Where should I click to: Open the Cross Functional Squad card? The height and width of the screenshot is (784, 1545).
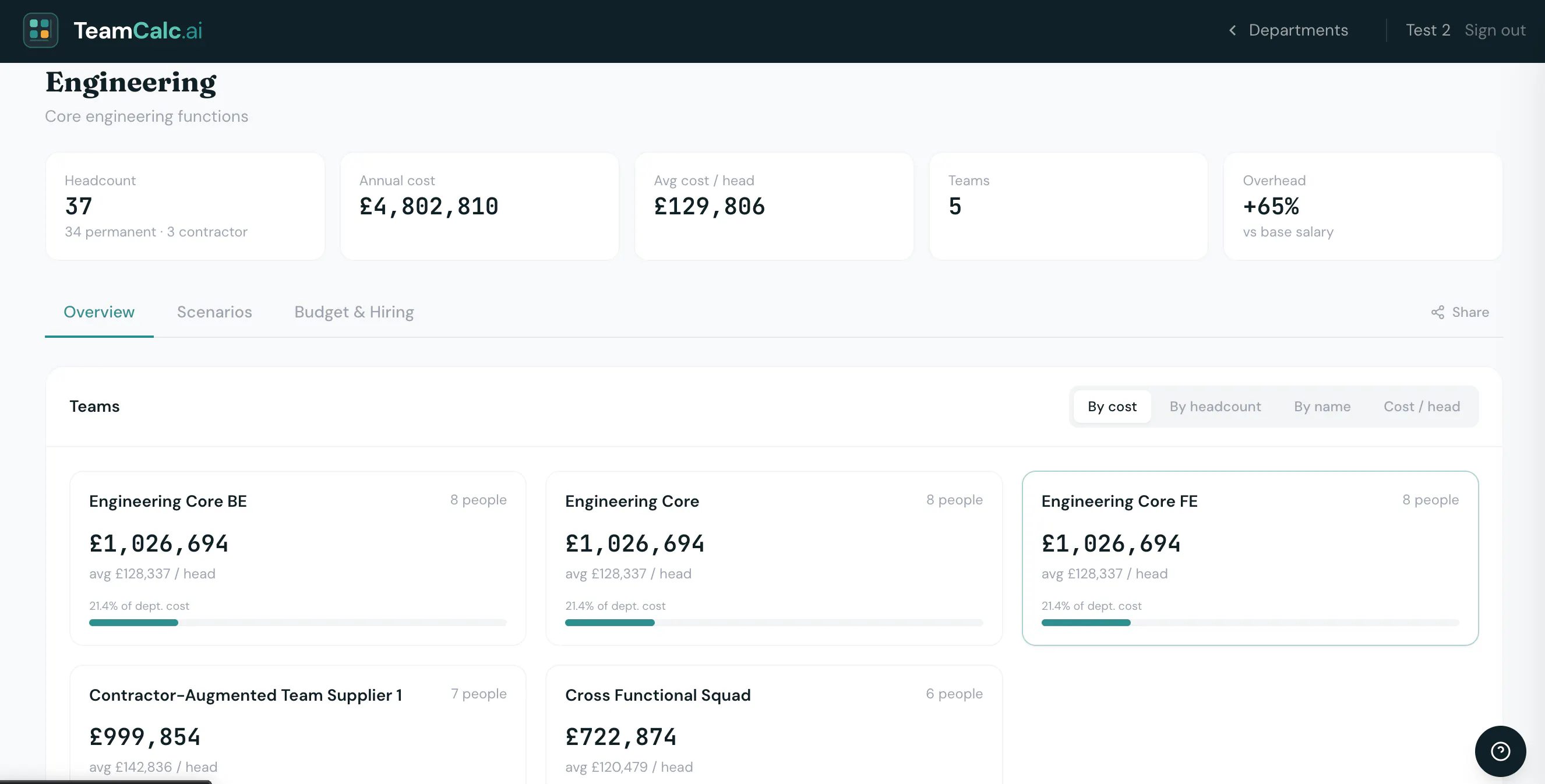[x=774, y=724]
